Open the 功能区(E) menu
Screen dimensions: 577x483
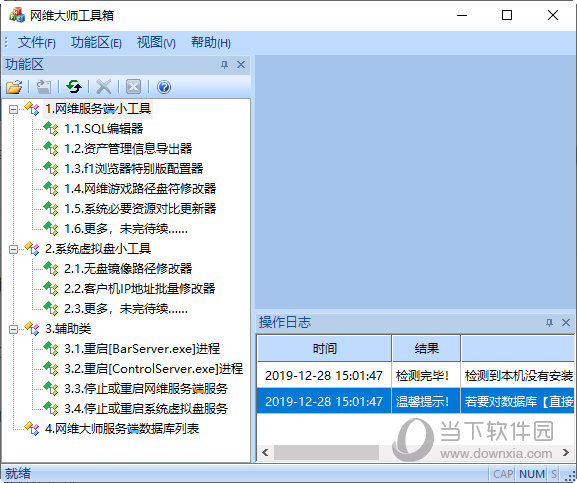click(96, 43)
